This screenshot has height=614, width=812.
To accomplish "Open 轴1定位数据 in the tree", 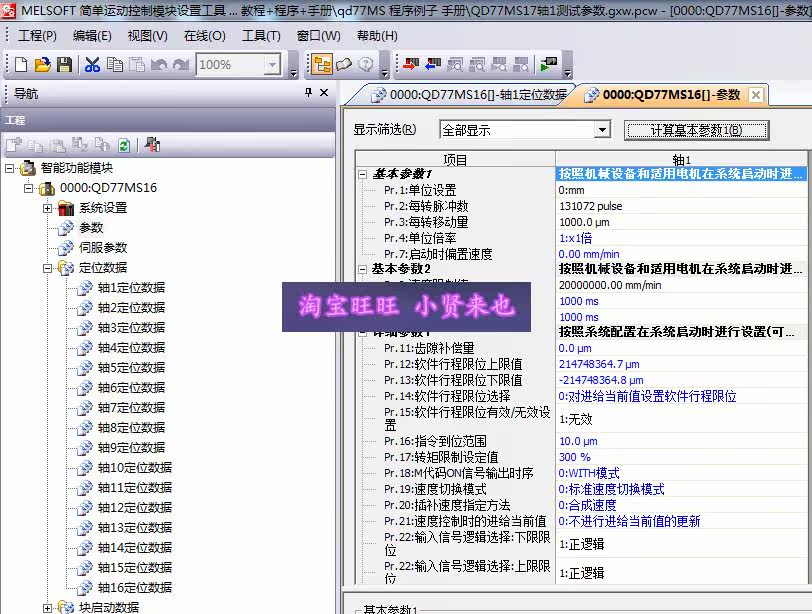I will [x=131, y=288].
